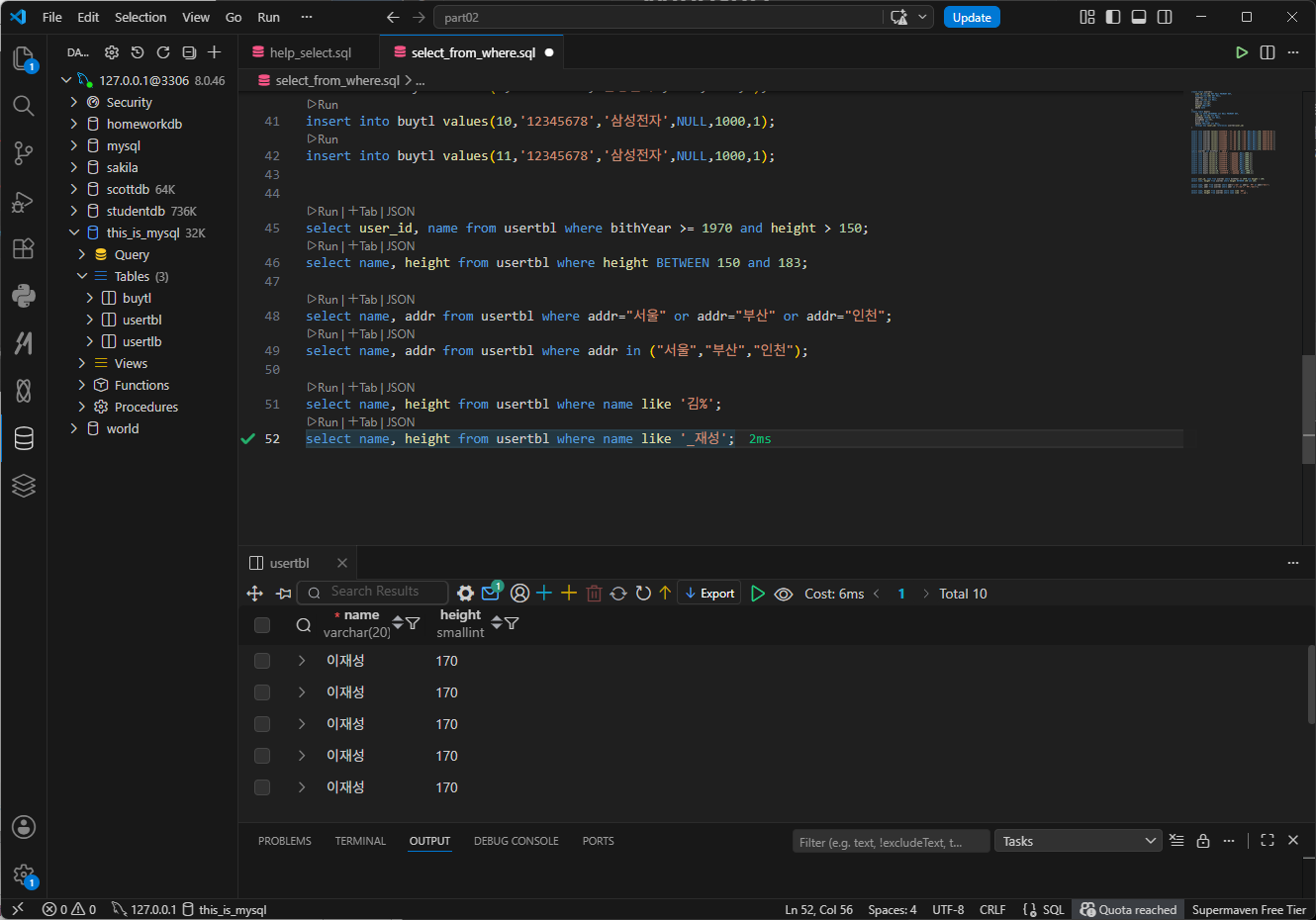Delete selected rows with trash icon
The image size is (1316, 920).
point(594,594)
